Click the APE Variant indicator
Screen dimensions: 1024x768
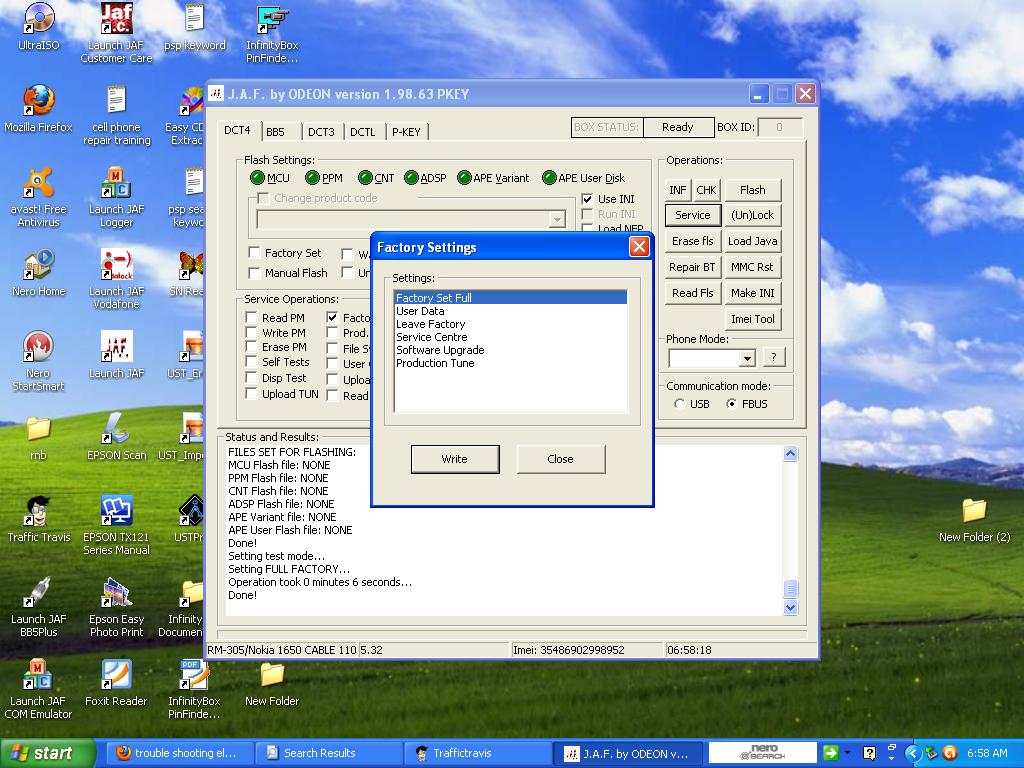(x=464, y=178)
